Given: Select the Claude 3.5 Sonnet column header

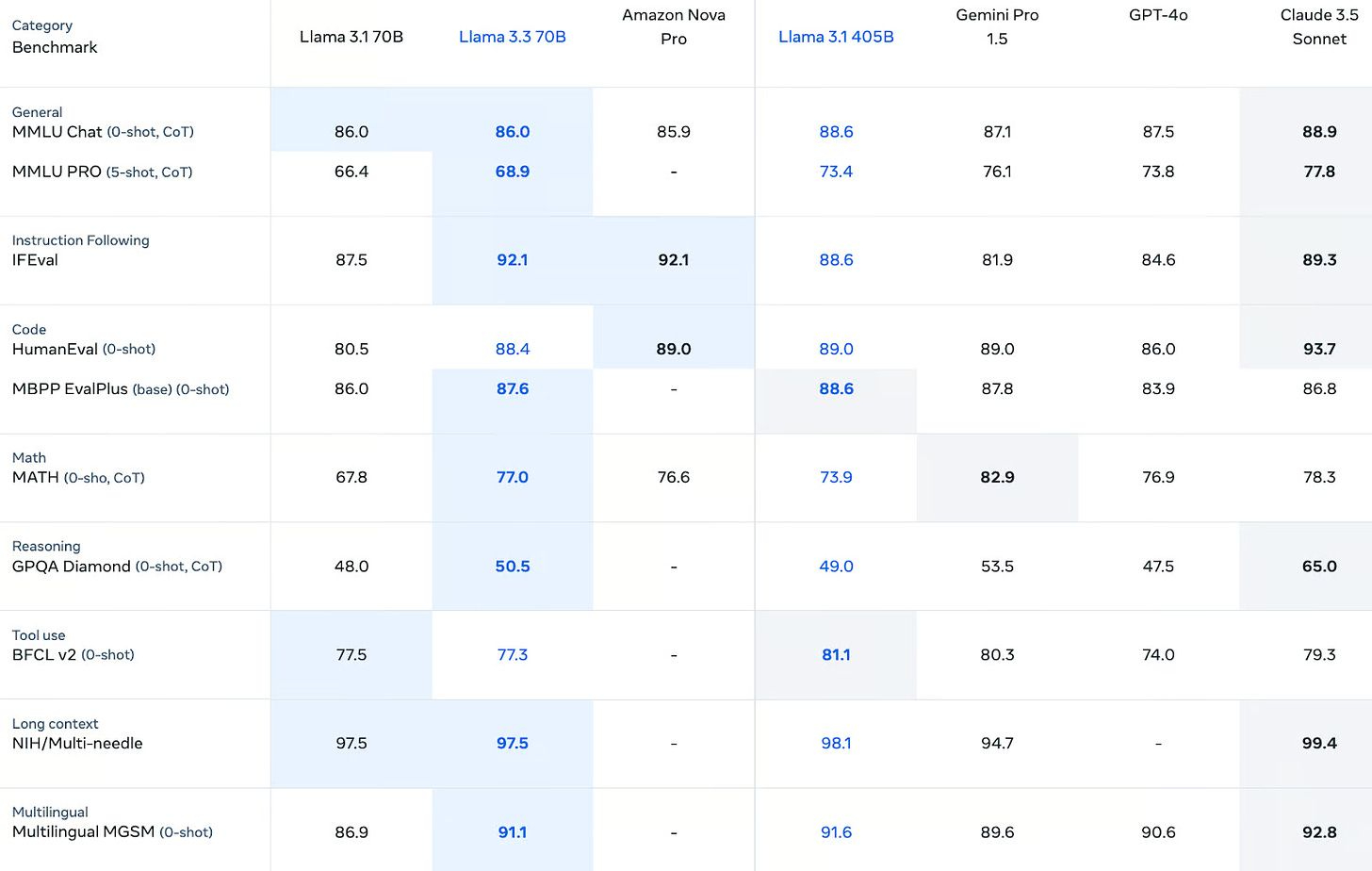Looking at the screenshot, I should [x=1318, y=26].
